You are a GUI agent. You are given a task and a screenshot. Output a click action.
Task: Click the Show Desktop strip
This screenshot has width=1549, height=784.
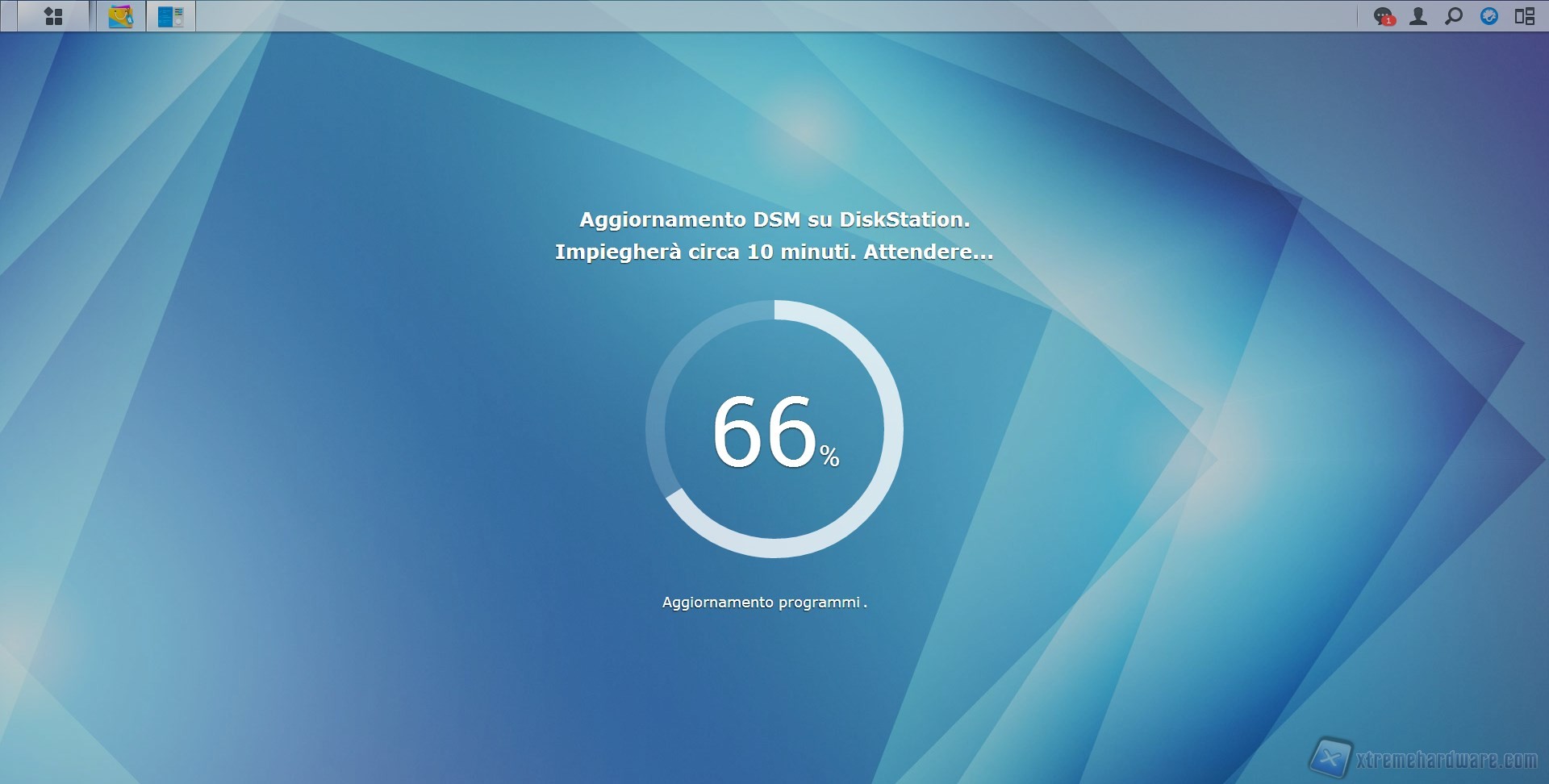(7, 16)
